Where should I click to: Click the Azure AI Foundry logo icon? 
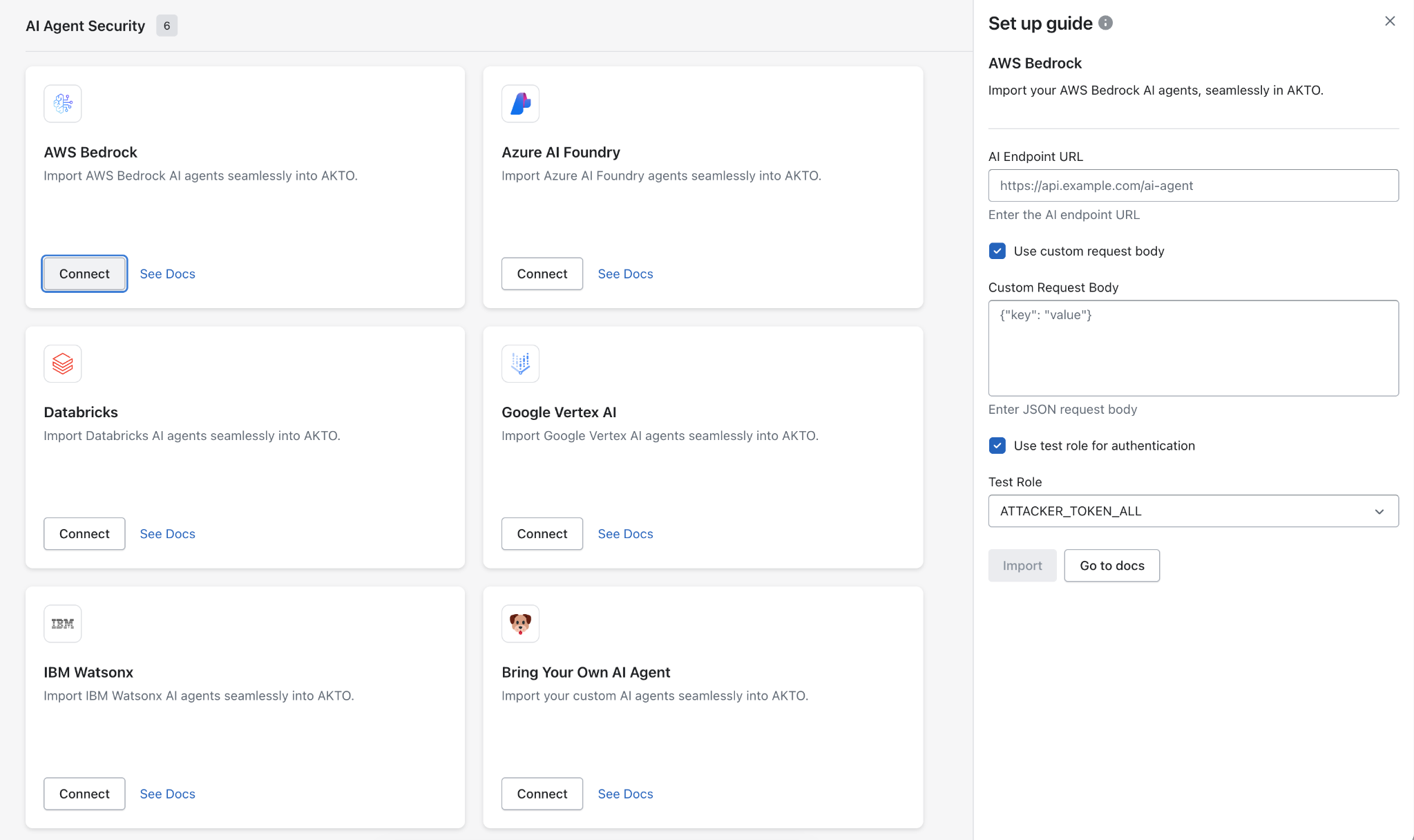click(520, 104)
